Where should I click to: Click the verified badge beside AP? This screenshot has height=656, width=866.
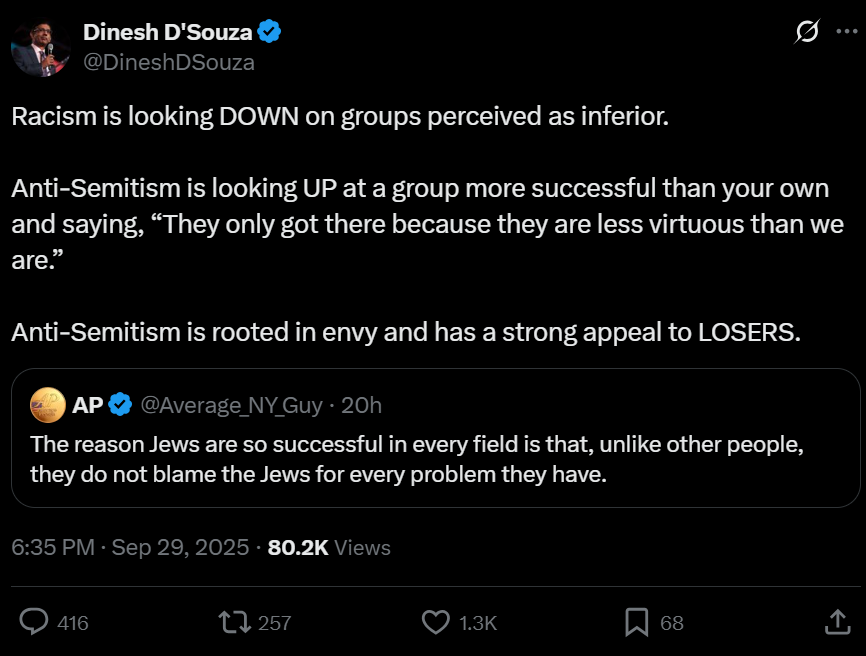point(120,405)
